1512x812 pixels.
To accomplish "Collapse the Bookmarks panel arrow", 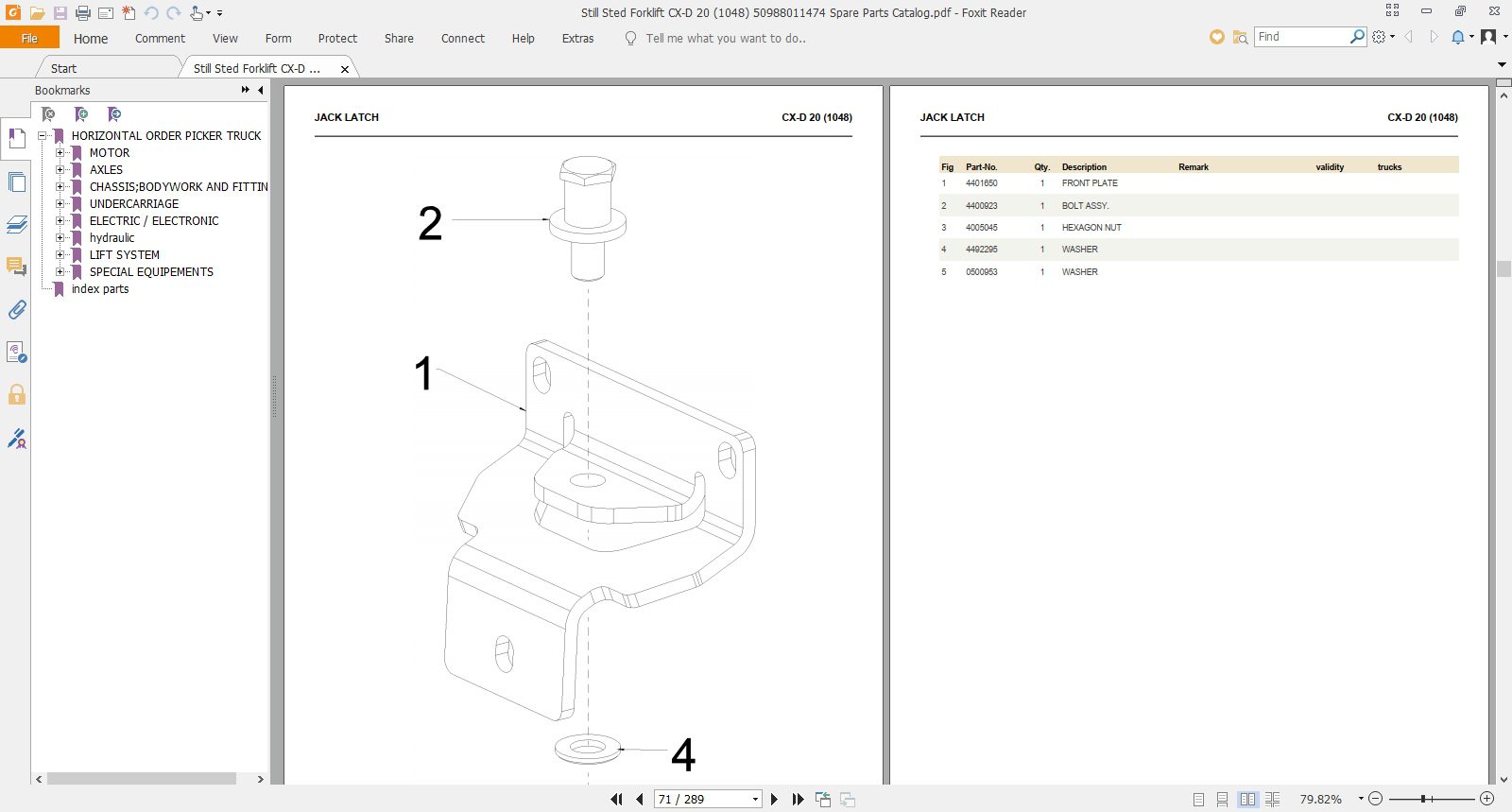I will point(261,90).
